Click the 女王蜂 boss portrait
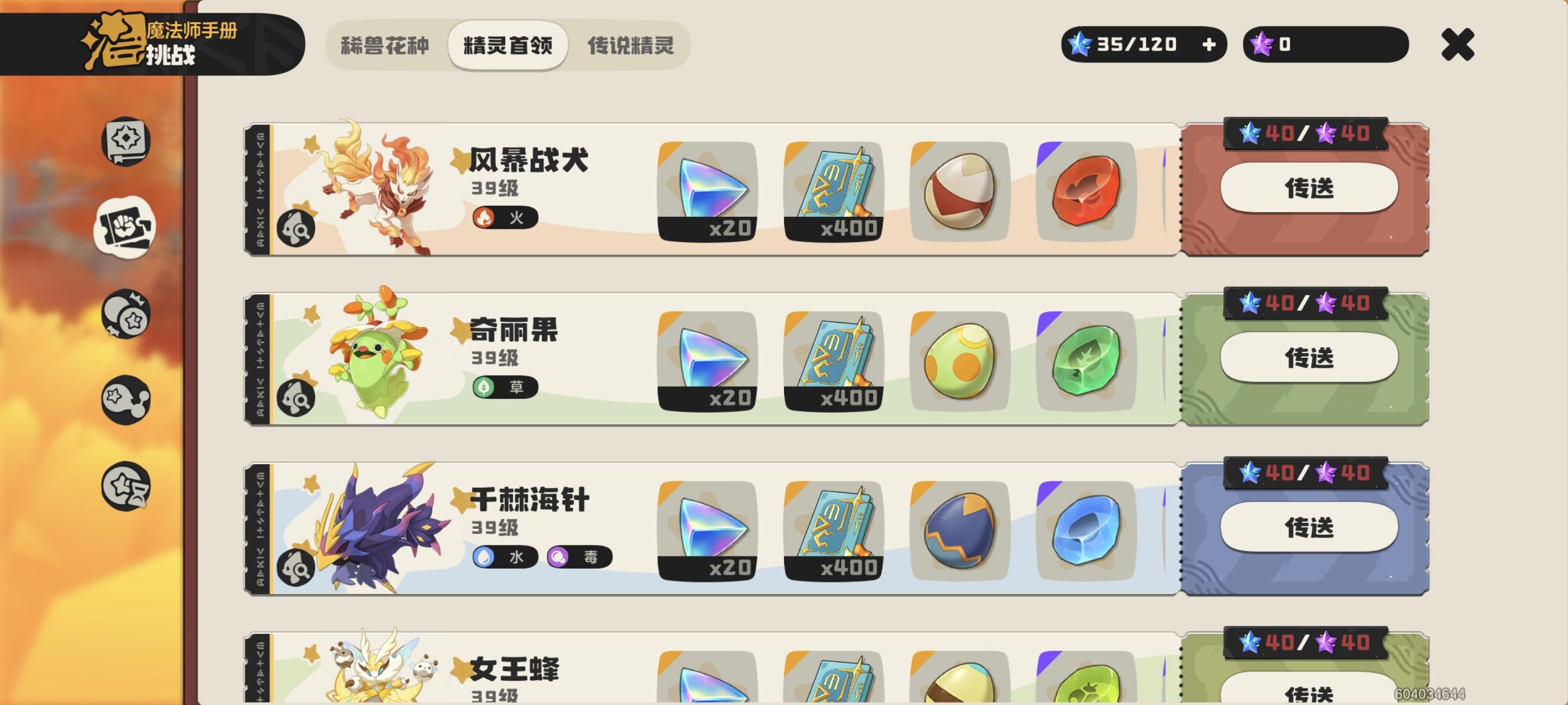Screen dimensions: 1568x705 click(x=379, y=666)
